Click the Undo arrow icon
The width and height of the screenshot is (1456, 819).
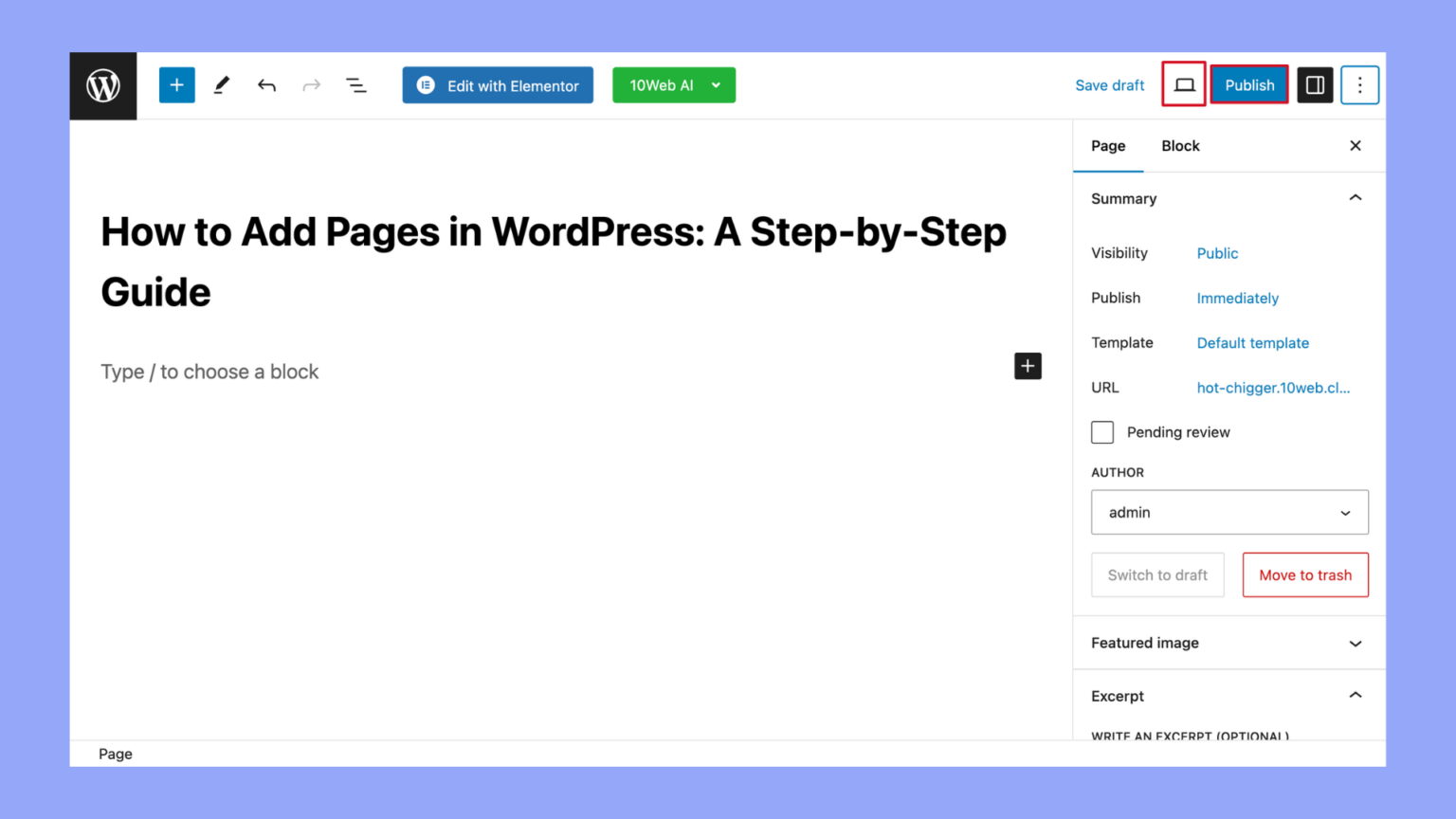pos(266,84)
